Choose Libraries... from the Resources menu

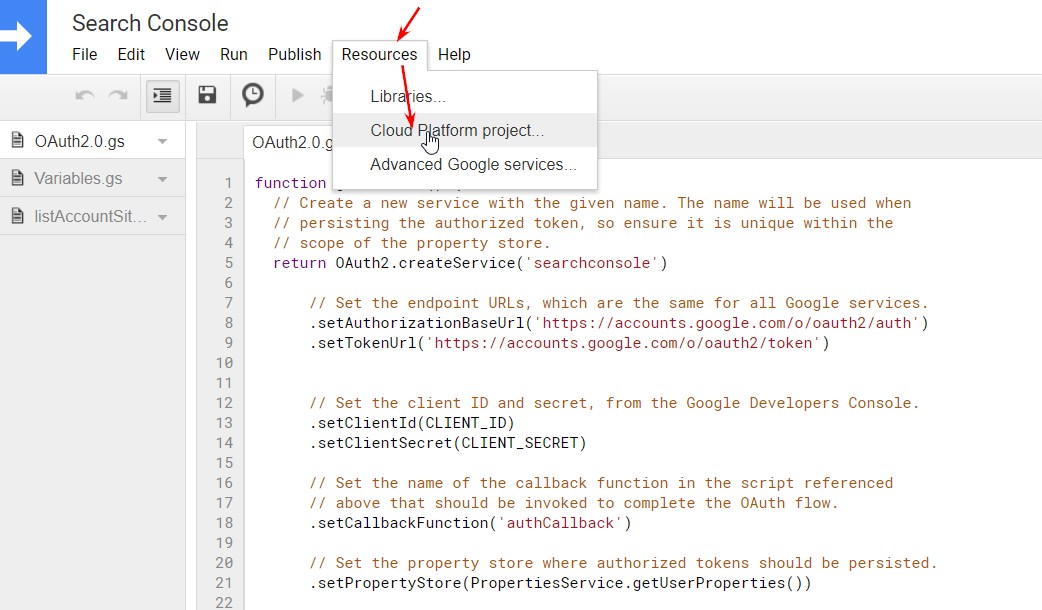tap(465, 96)
